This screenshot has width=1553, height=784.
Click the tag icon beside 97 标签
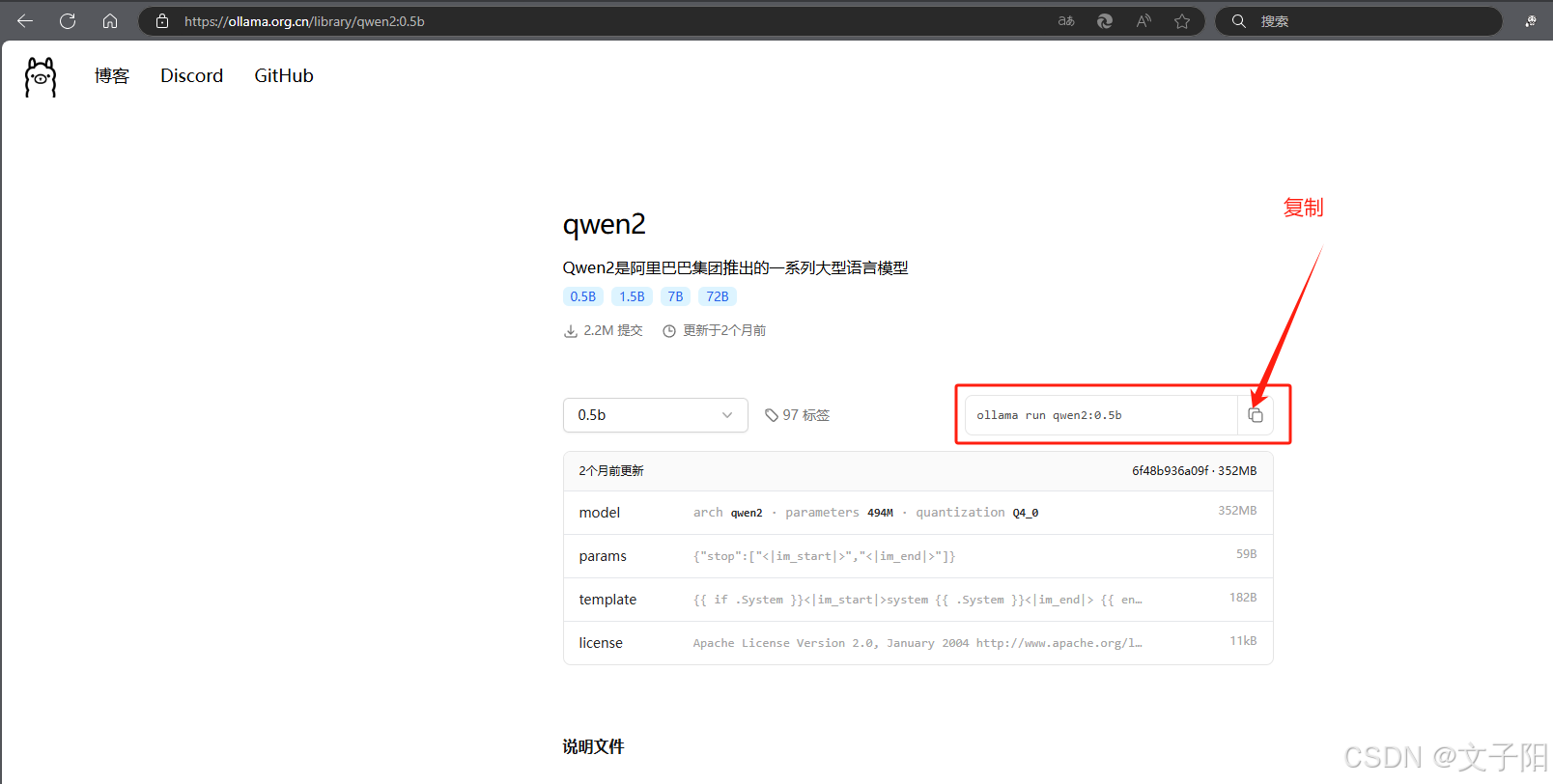772,415
